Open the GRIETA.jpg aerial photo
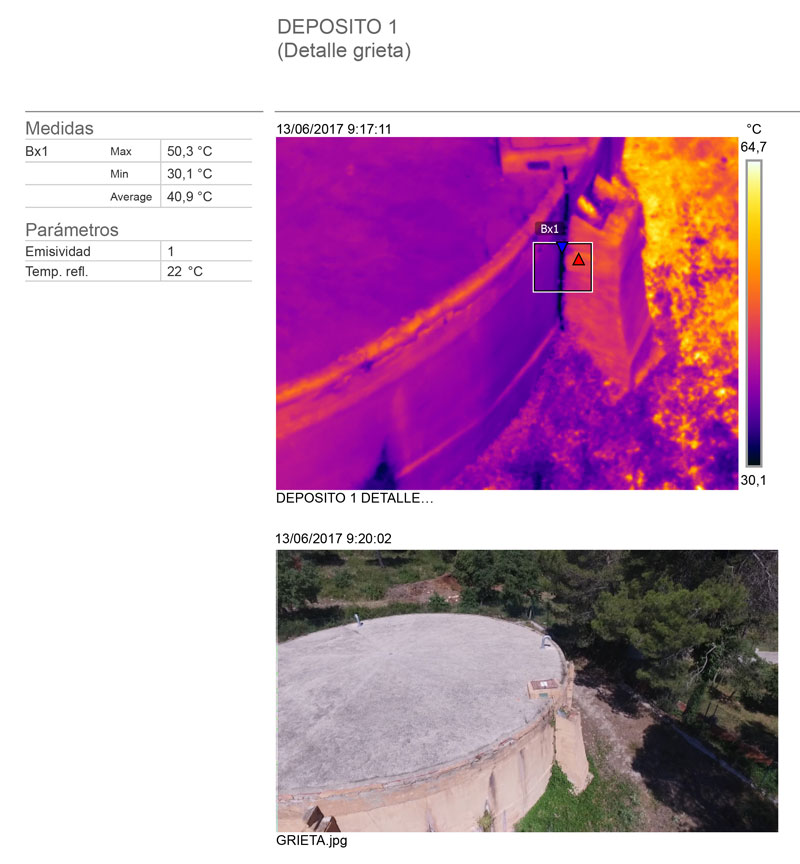The image size is (800, 864). 527,690
